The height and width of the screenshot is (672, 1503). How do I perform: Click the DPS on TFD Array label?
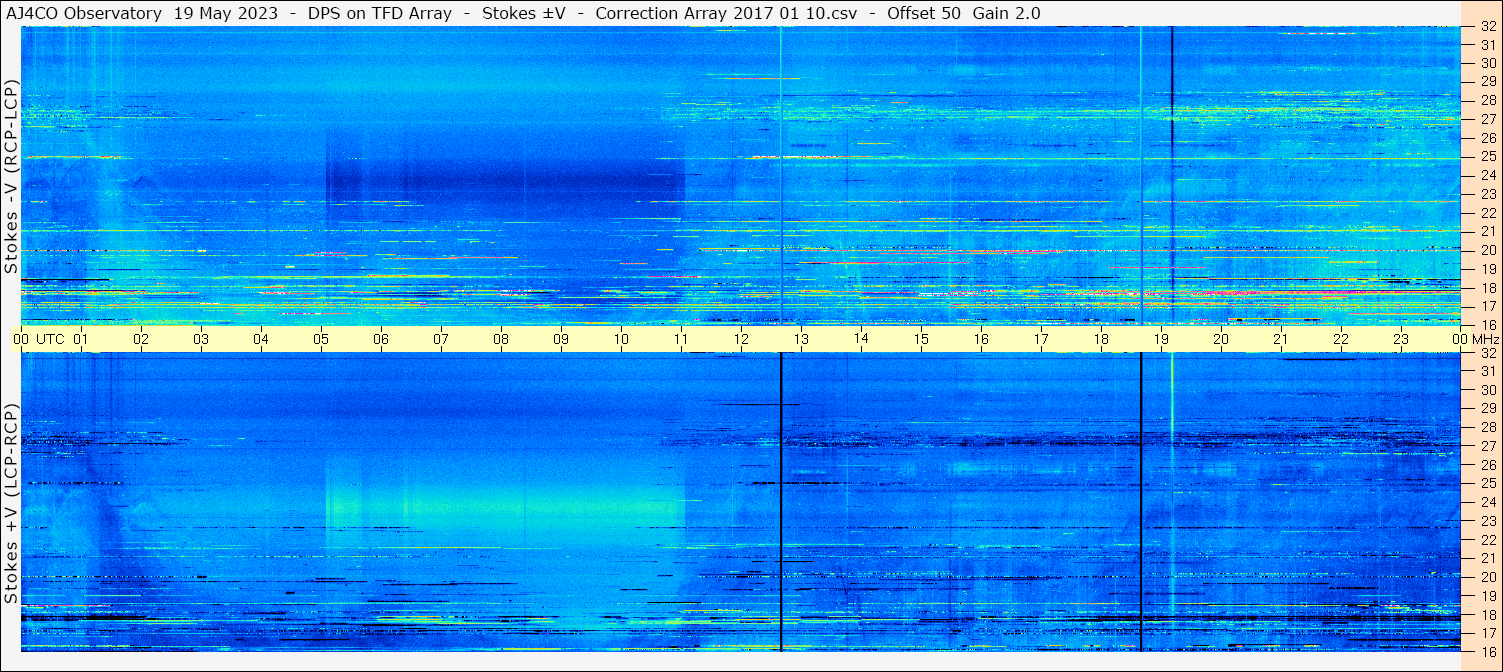382,14
